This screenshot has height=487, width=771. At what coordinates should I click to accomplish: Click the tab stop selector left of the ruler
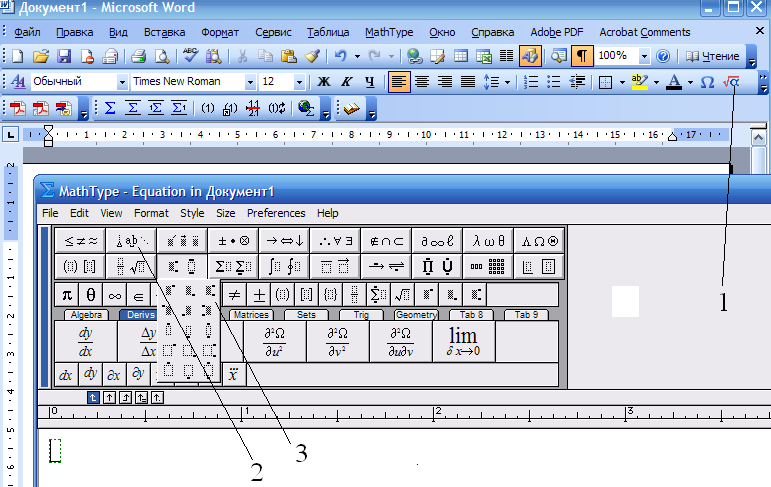click(x=10, y=134)
